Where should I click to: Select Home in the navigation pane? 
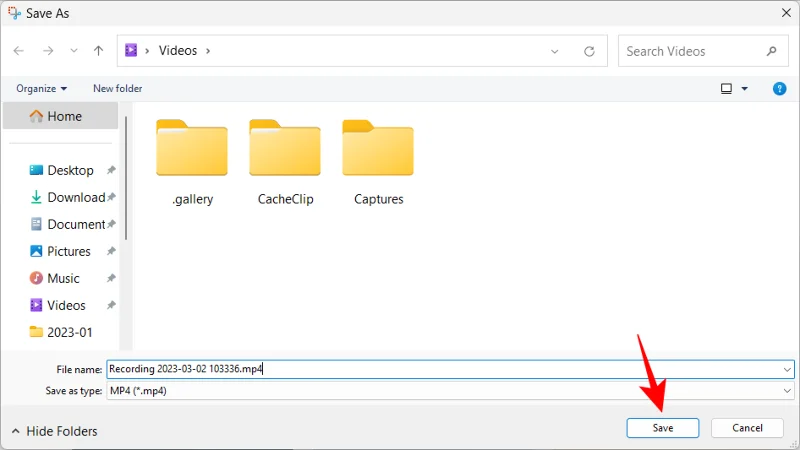pyautogui.click(x=61, y=116)
